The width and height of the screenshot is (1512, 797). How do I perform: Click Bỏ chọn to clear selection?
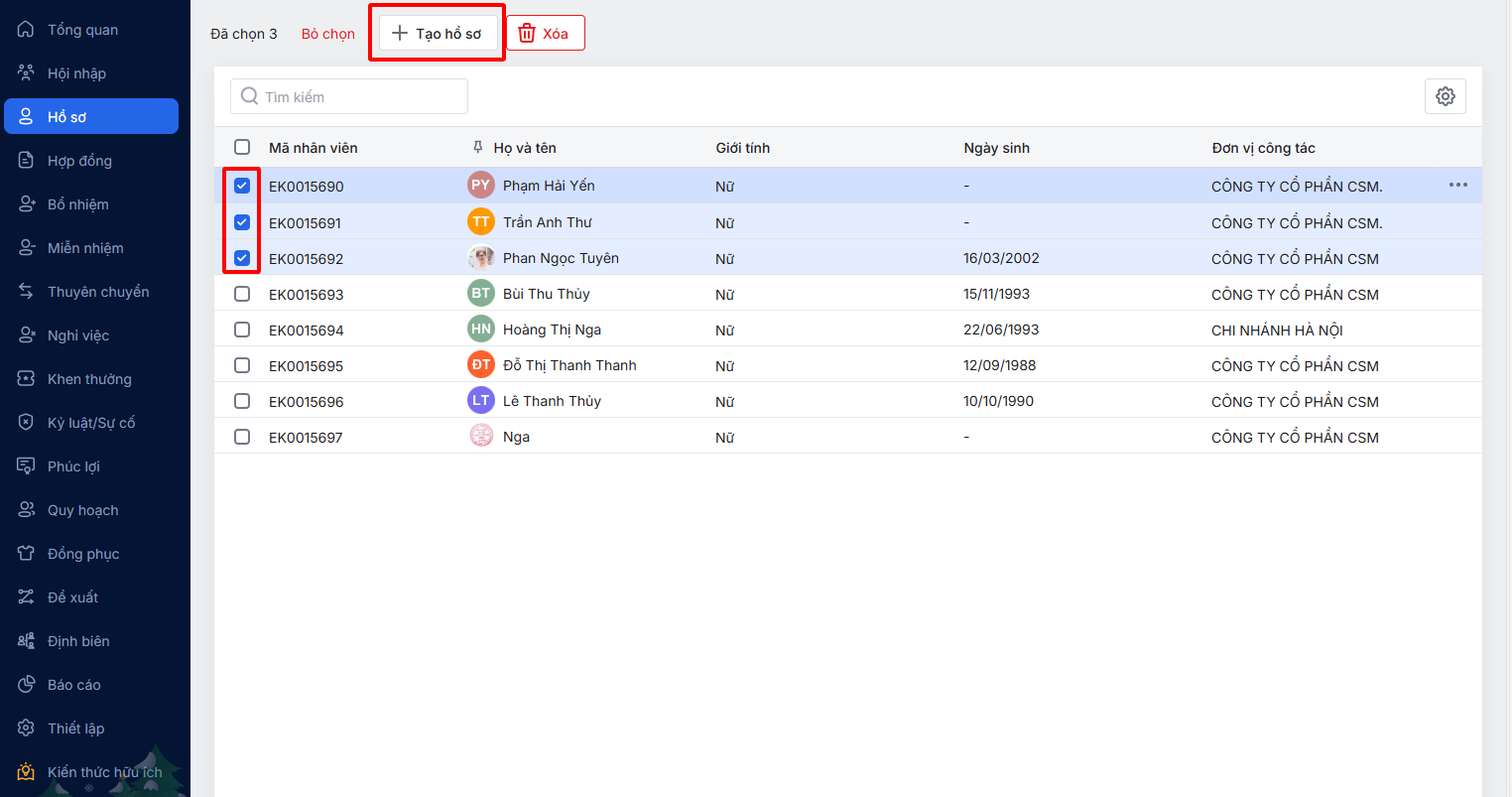tap(328, 34)
